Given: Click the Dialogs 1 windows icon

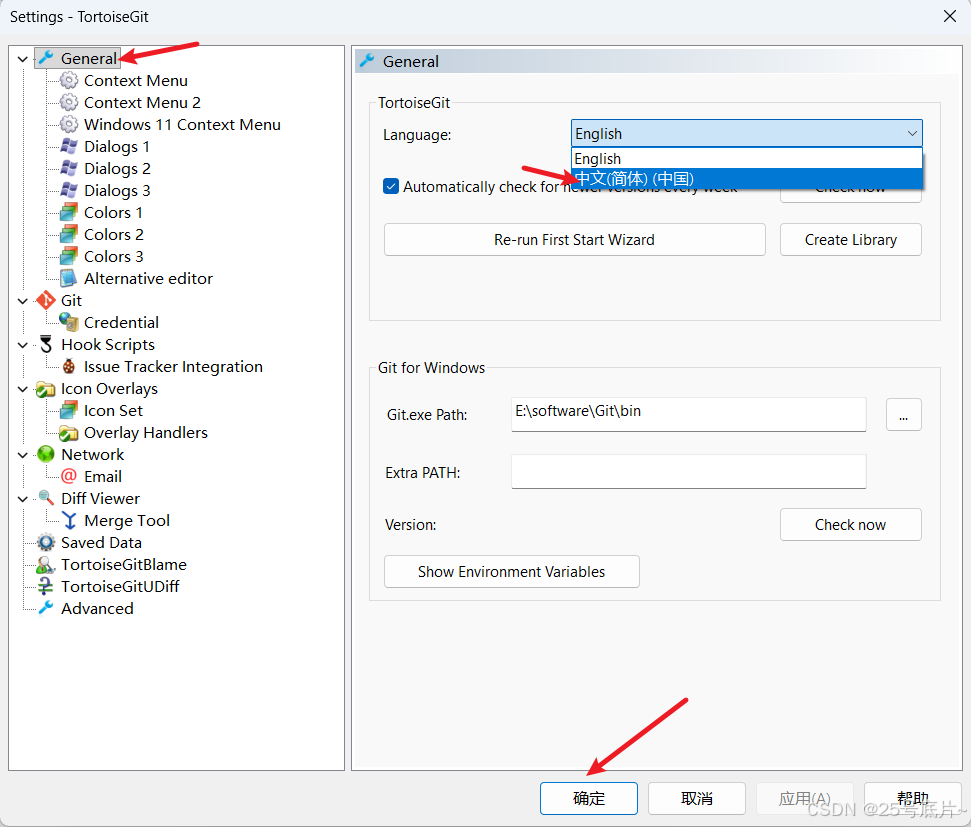Looking at the screenshot, I should click(x=69, y=146).
